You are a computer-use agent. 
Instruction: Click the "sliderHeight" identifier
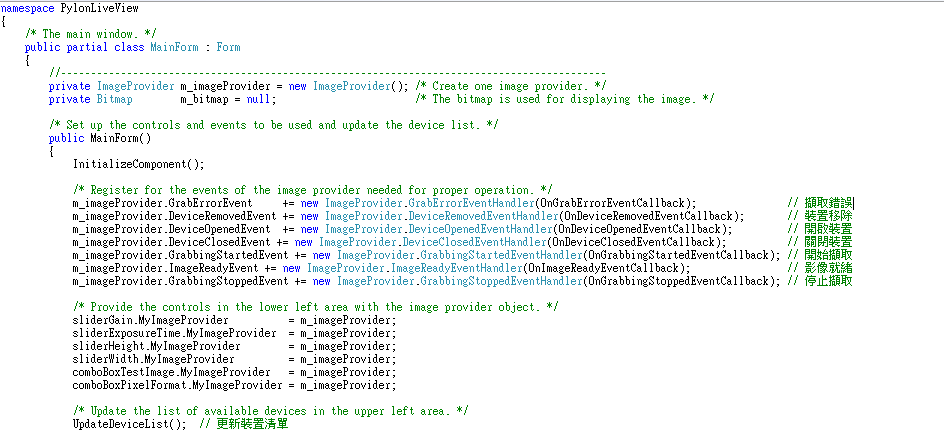(x=108, y=346)
